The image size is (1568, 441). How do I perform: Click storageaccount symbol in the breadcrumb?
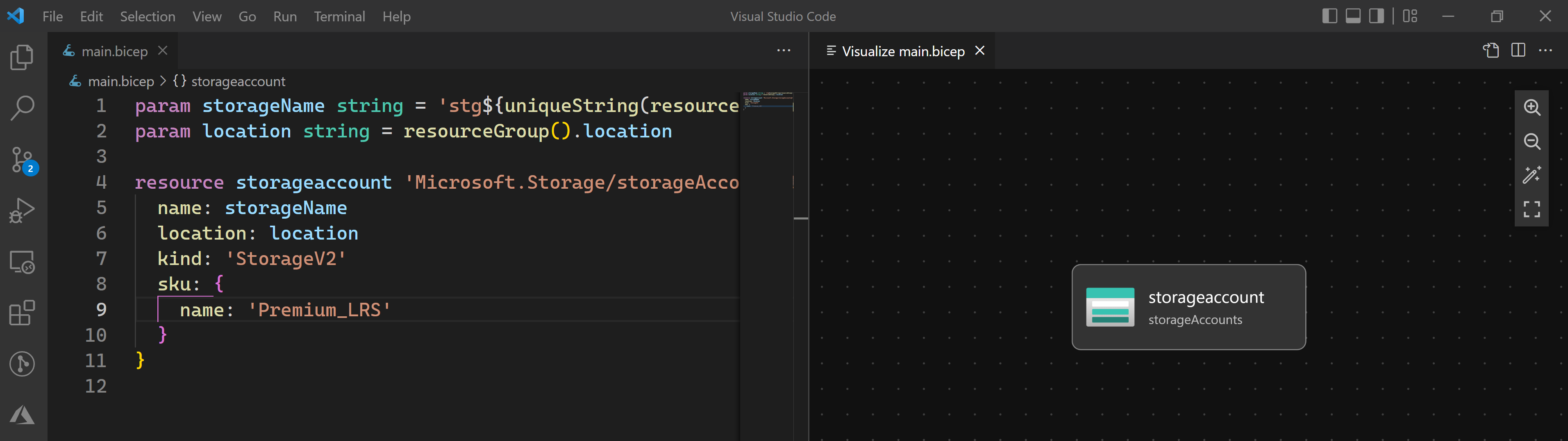238,81
